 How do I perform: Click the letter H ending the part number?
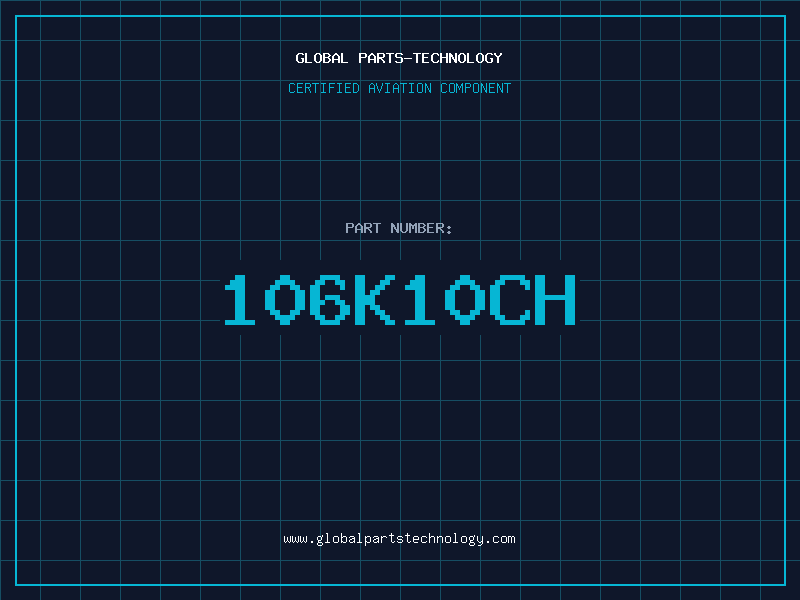tap(555, 300)
